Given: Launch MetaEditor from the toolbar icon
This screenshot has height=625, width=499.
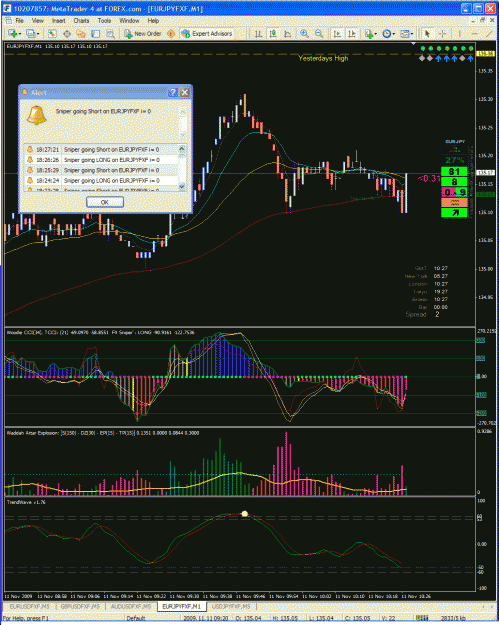Looking at the screenshot, I should [171, 34].
